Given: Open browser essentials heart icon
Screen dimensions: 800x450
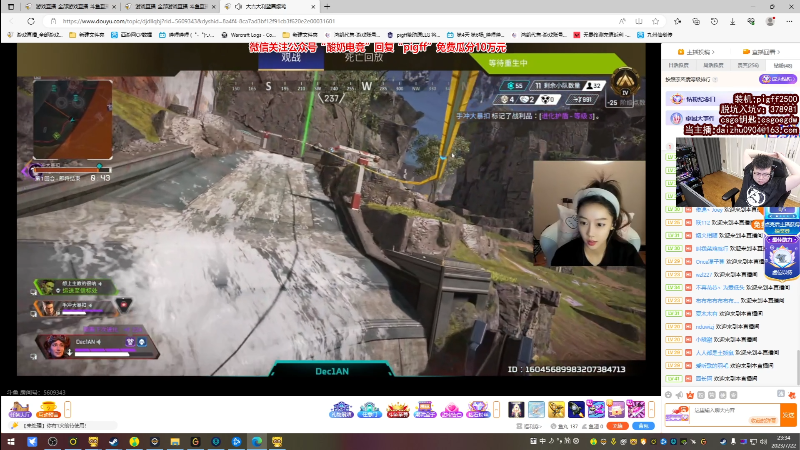Looking at the screenshot, I should coord(751,21).
